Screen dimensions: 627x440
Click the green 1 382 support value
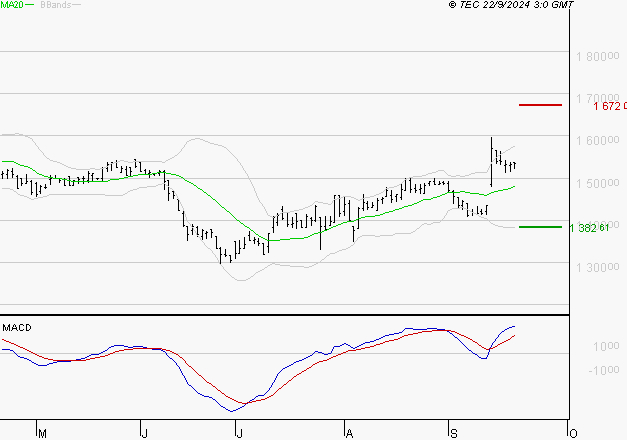589,228
